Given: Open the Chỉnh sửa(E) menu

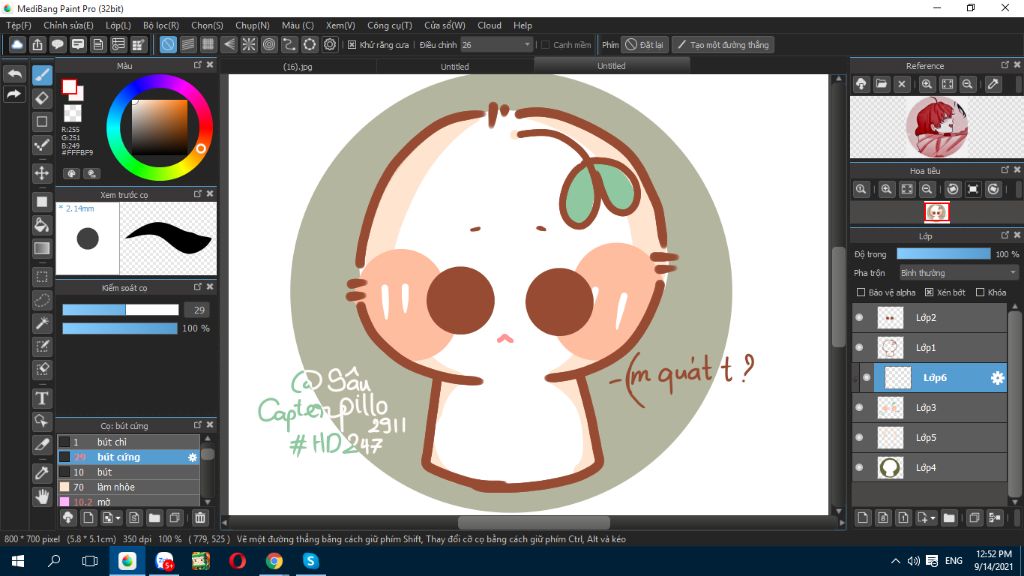Looking at the screenshot, I should [69, 25].
